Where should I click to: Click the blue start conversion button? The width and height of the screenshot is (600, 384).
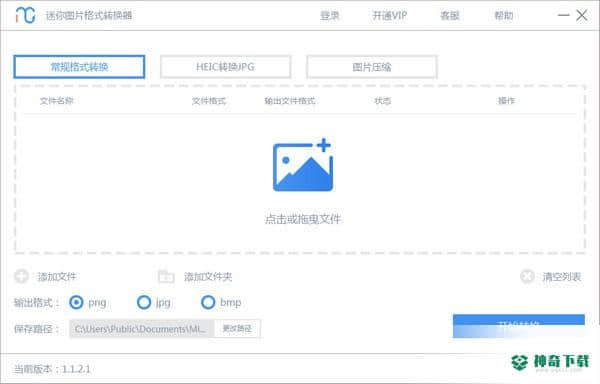point(518,326)
